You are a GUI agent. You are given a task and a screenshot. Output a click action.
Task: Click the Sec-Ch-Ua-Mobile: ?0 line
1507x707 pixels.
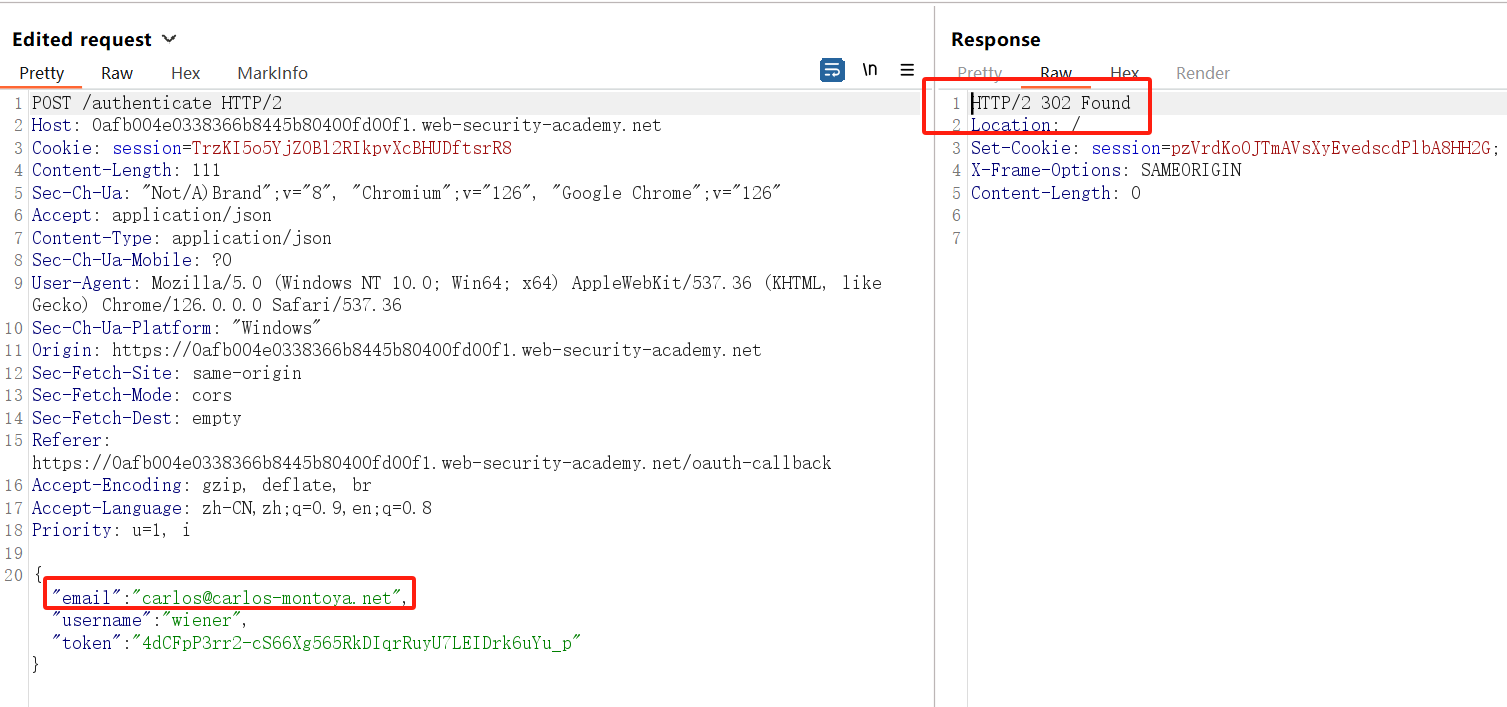[131, 260]
